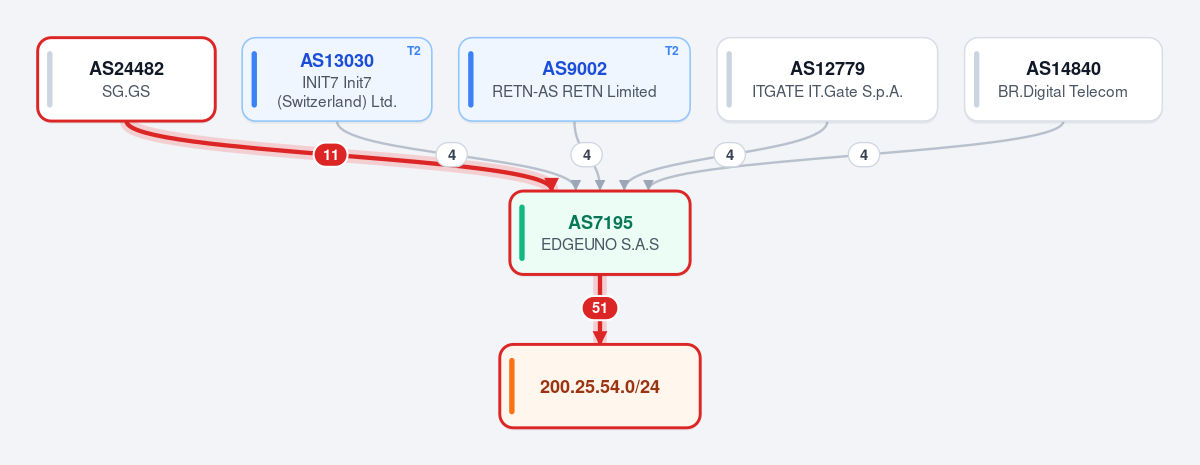1200x465 pixels.
Task: Click the T2 tag on AS13030
Action: coord(414,51)
